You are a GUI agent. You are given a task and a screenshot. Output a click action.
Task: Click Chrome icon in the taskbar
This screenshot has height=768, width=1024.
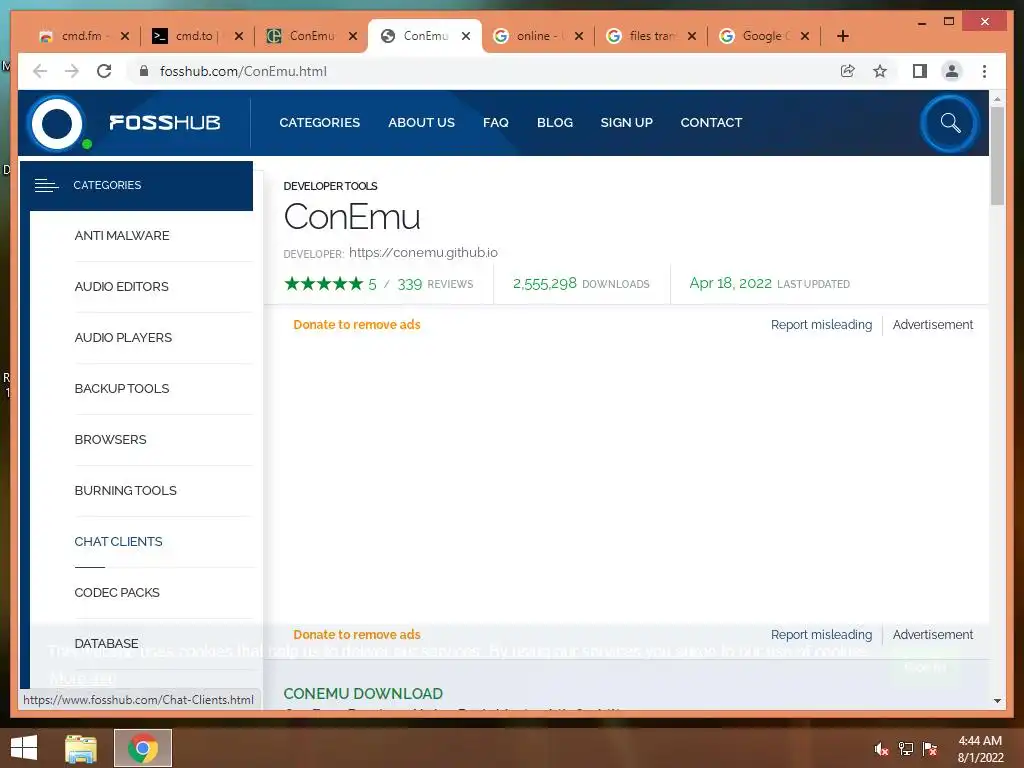143,748
